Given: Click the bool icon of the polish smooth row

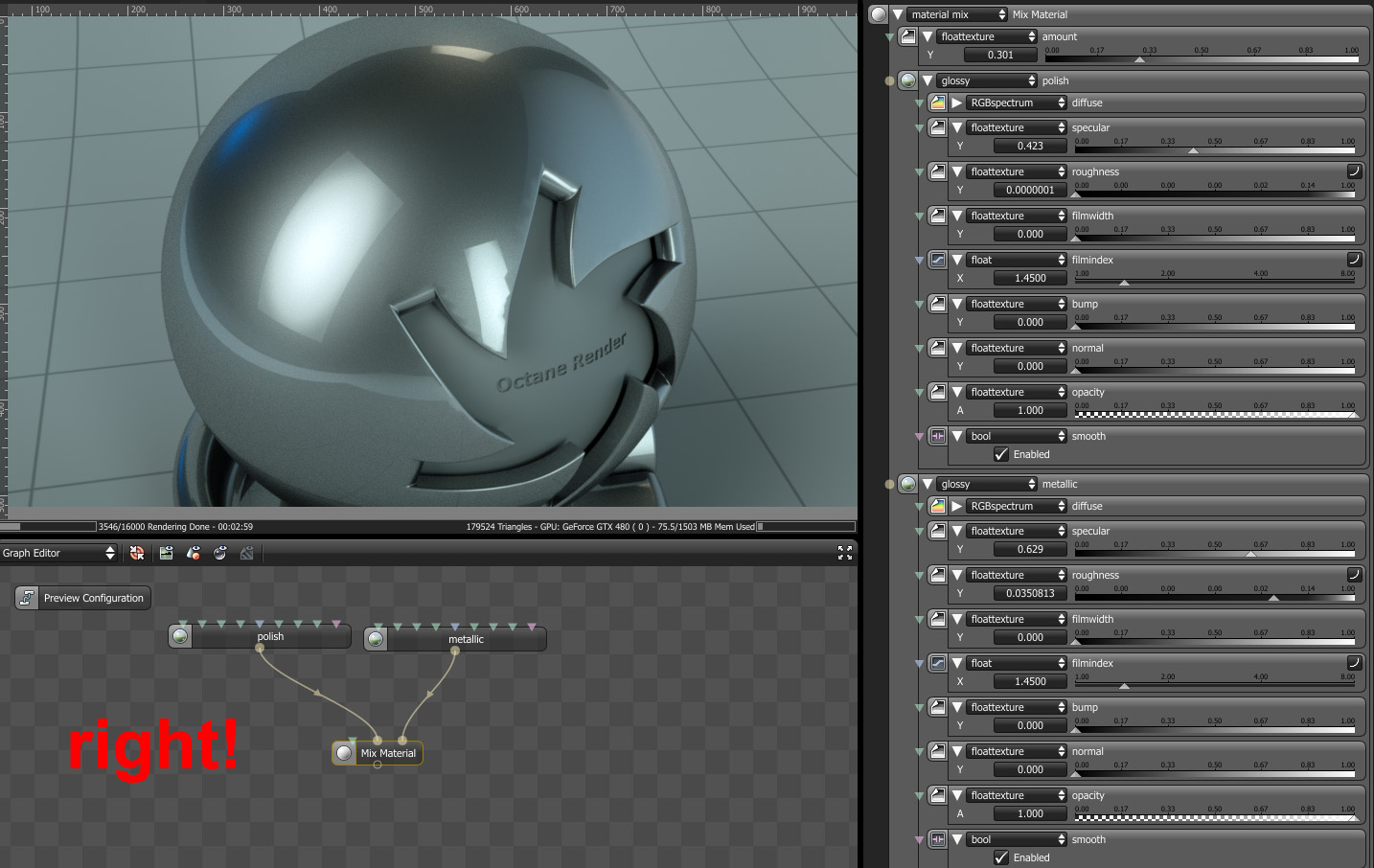Looking at the screenshot, I should (937, 436).
